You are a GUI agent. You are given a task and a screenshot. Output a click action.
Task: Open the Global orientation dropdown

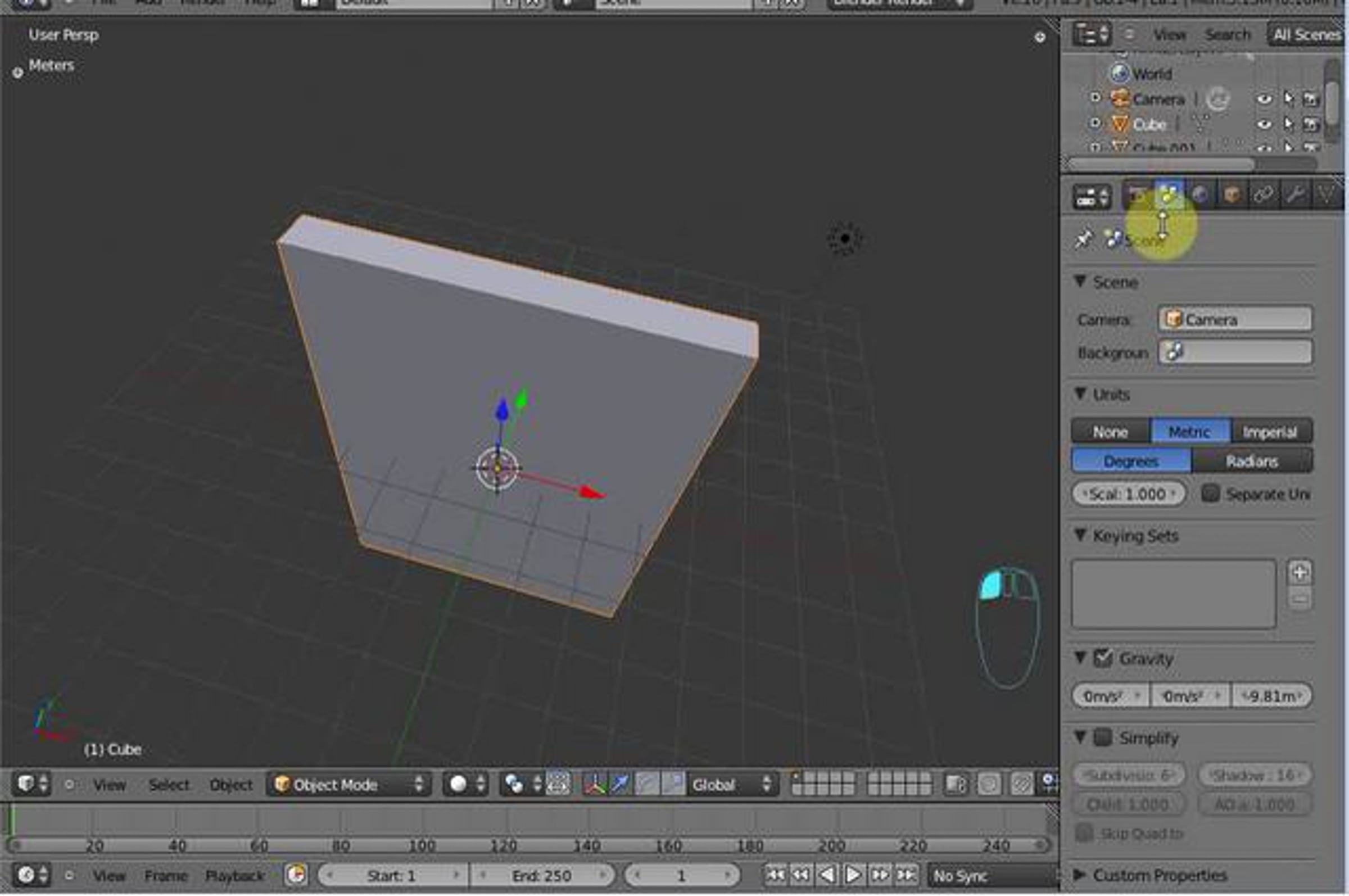[731, 784]
